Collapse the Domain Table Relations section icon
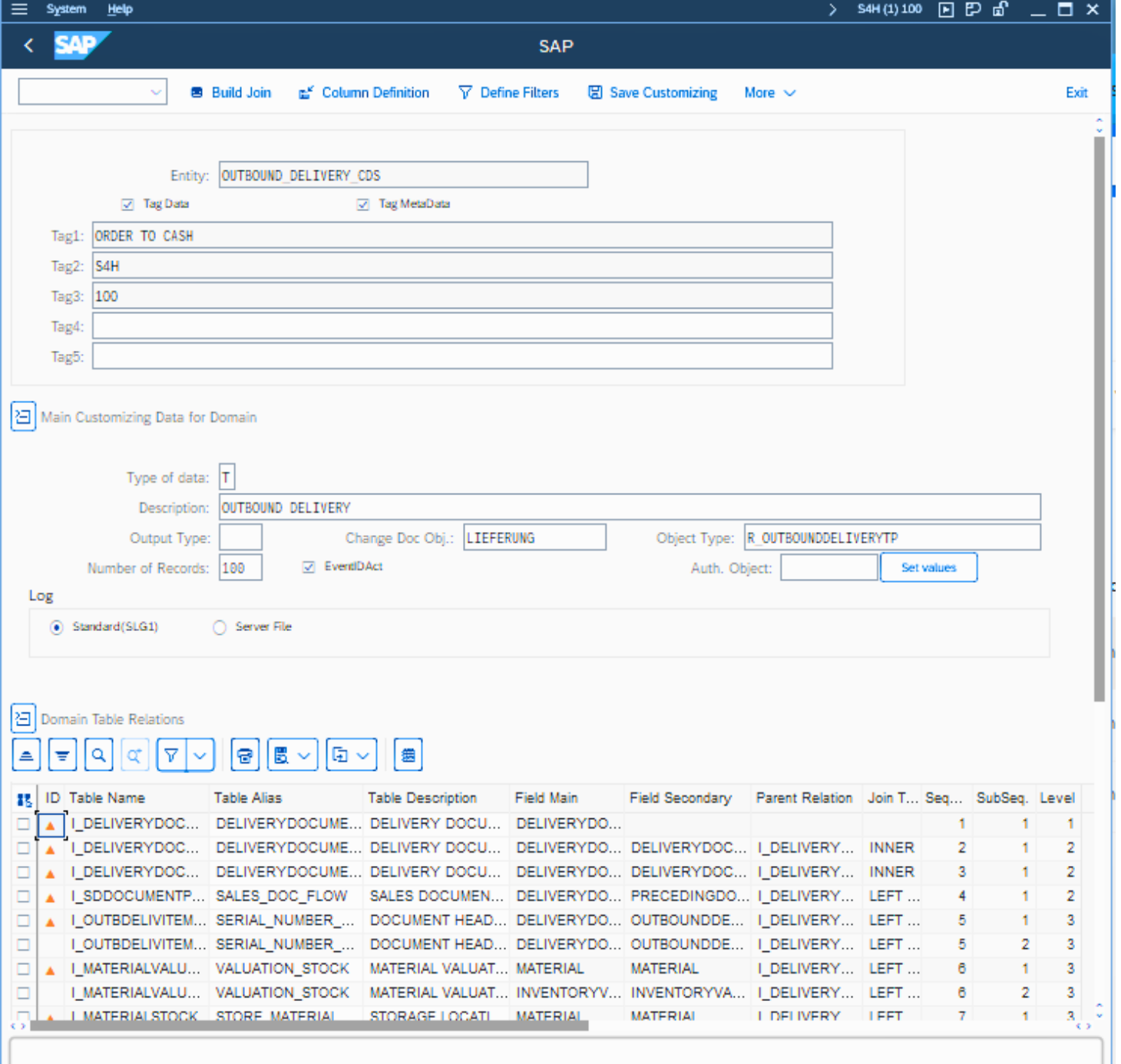Viewport: 1121px width, 1064px height. coord(23,719)
